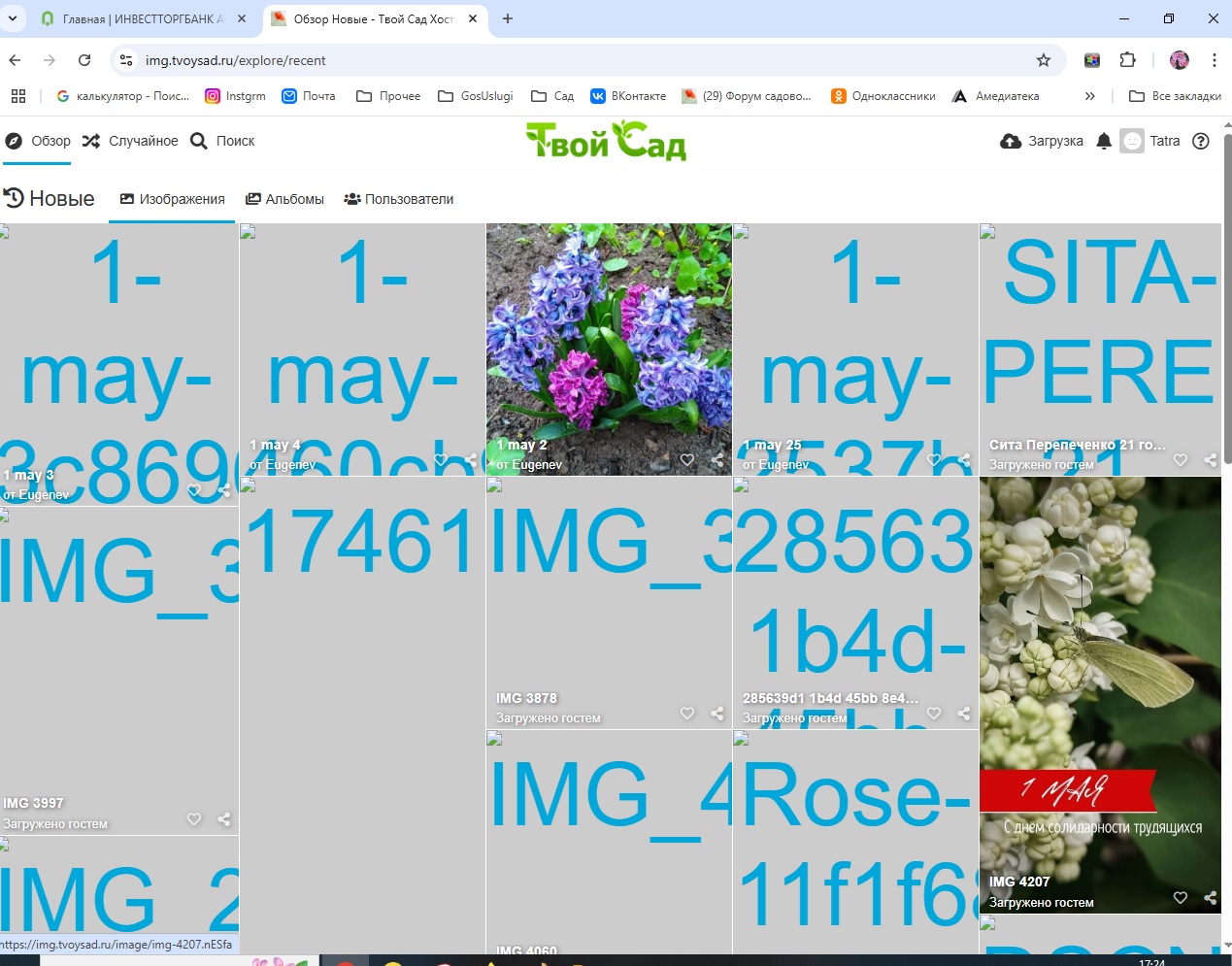Open the Tatra user account menu
The height and width of the screenshot is (966, 1232).
tap(1150, 141)
